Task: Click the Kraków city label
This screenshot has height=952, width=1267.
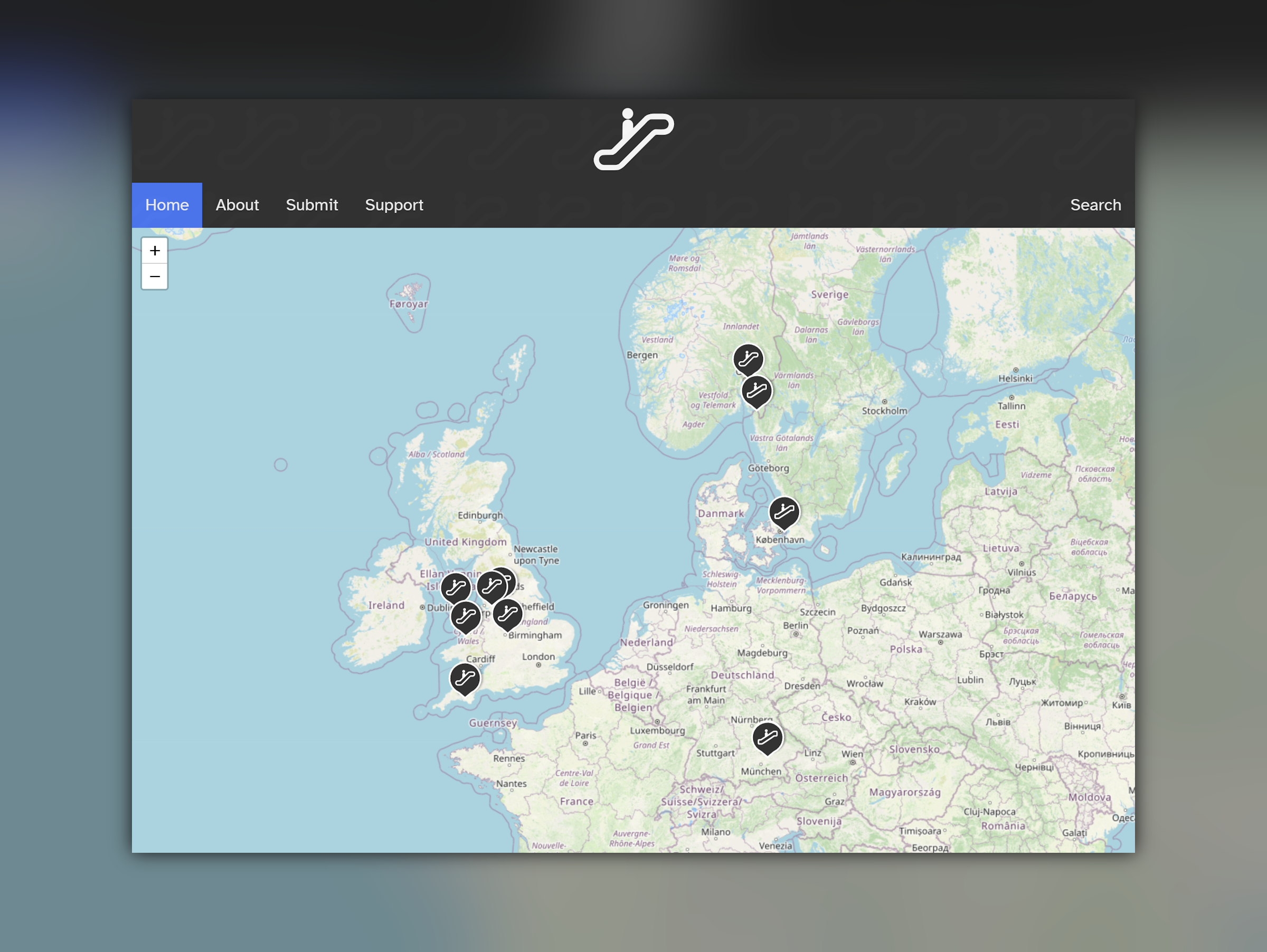Action: pos(920,701)
